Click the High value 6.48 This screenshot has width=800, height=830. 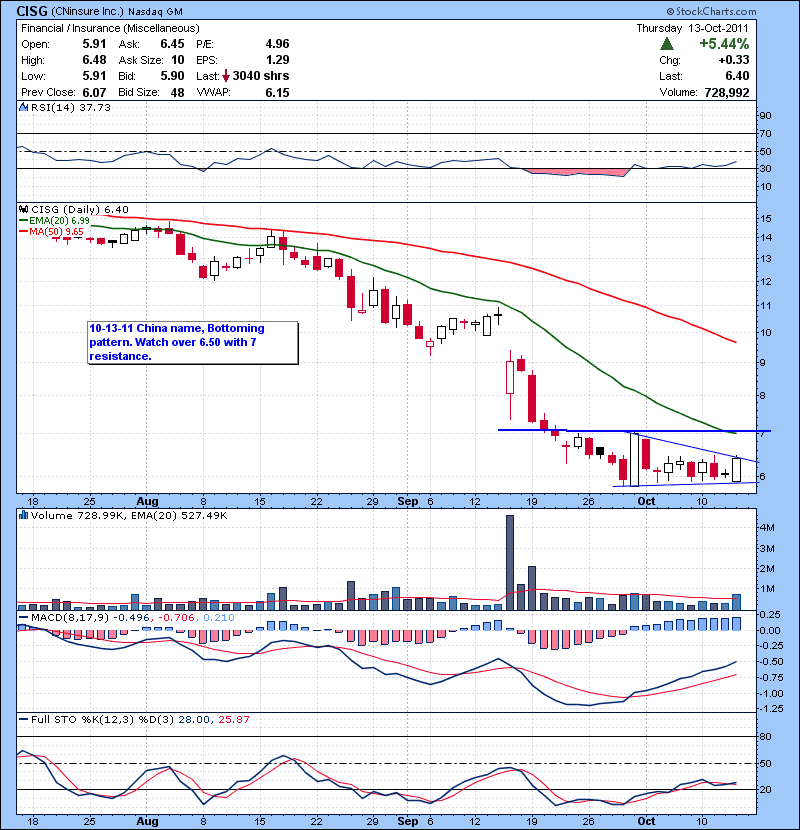(x=94, y=60)
